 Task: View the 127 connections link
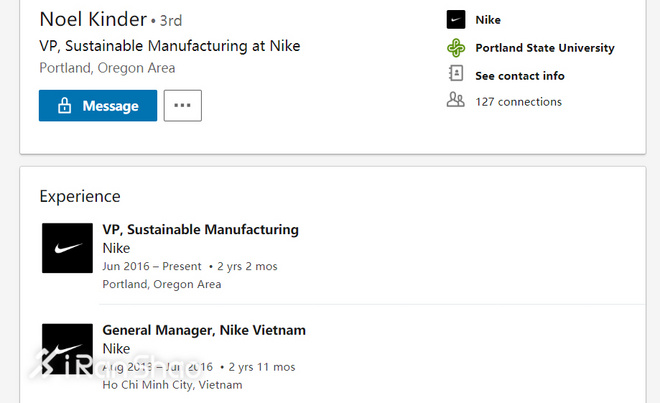tap(518, 101)
